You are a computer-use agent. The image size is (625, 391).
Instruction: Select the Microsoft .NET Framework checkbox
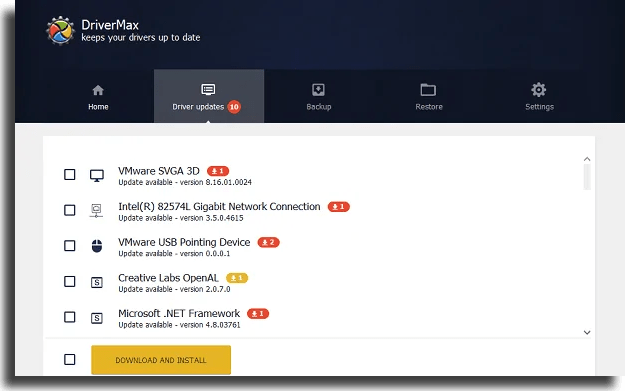70,317
